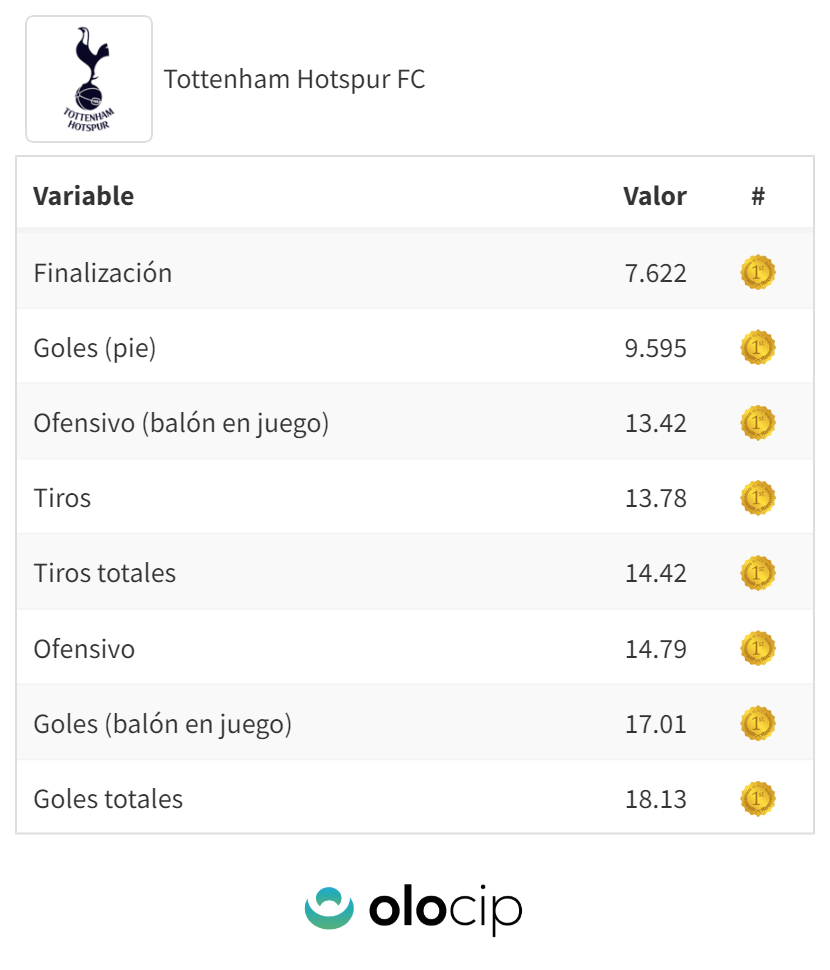Click the gold medal in the Tiros row
This screenshot has height=970, width=830.
(x=758, y=498)
